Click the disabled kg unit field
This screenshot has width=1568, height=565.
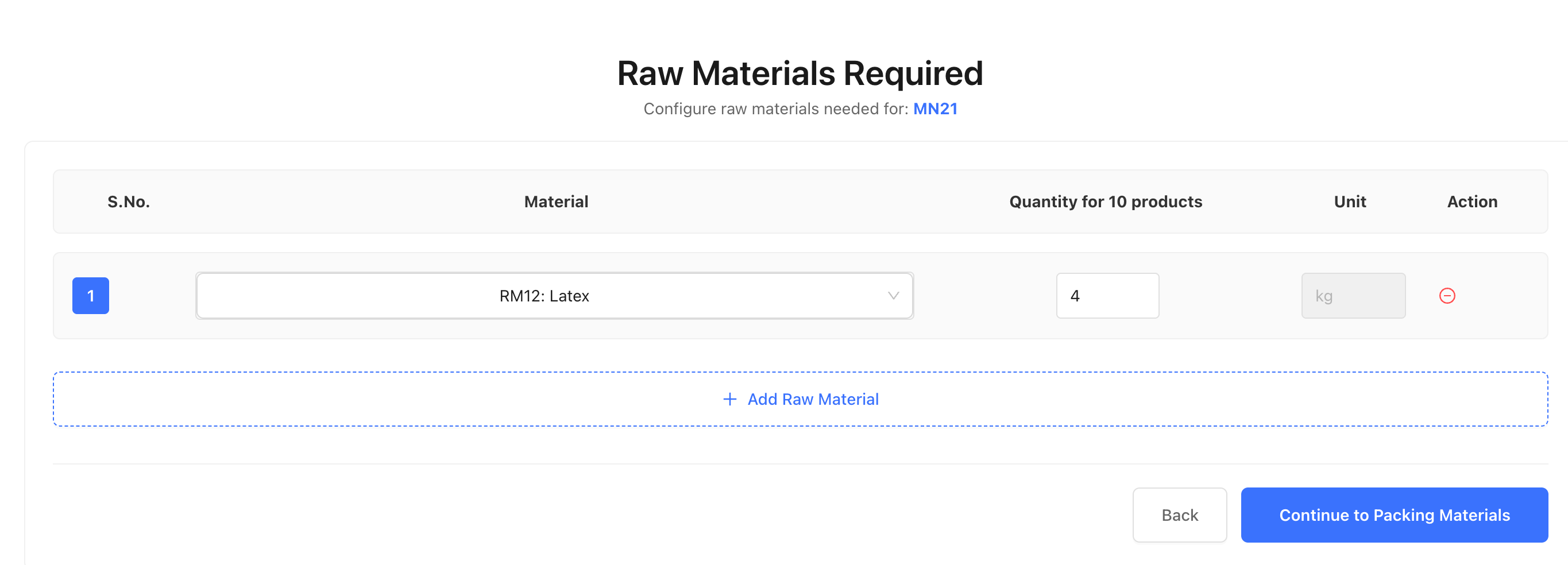(1353, 295)
